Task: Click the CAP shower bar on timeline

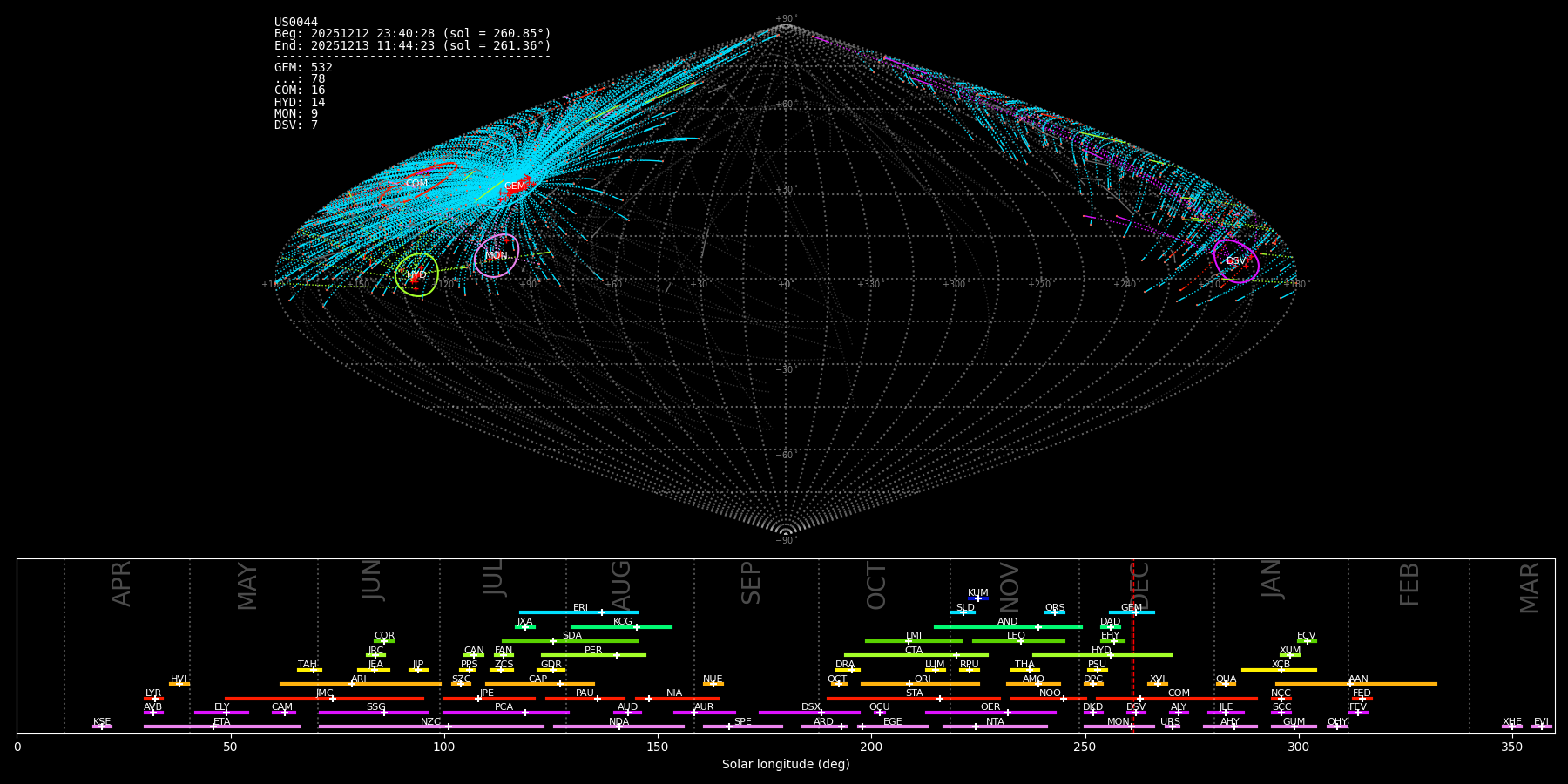Action: coord(540,684)
